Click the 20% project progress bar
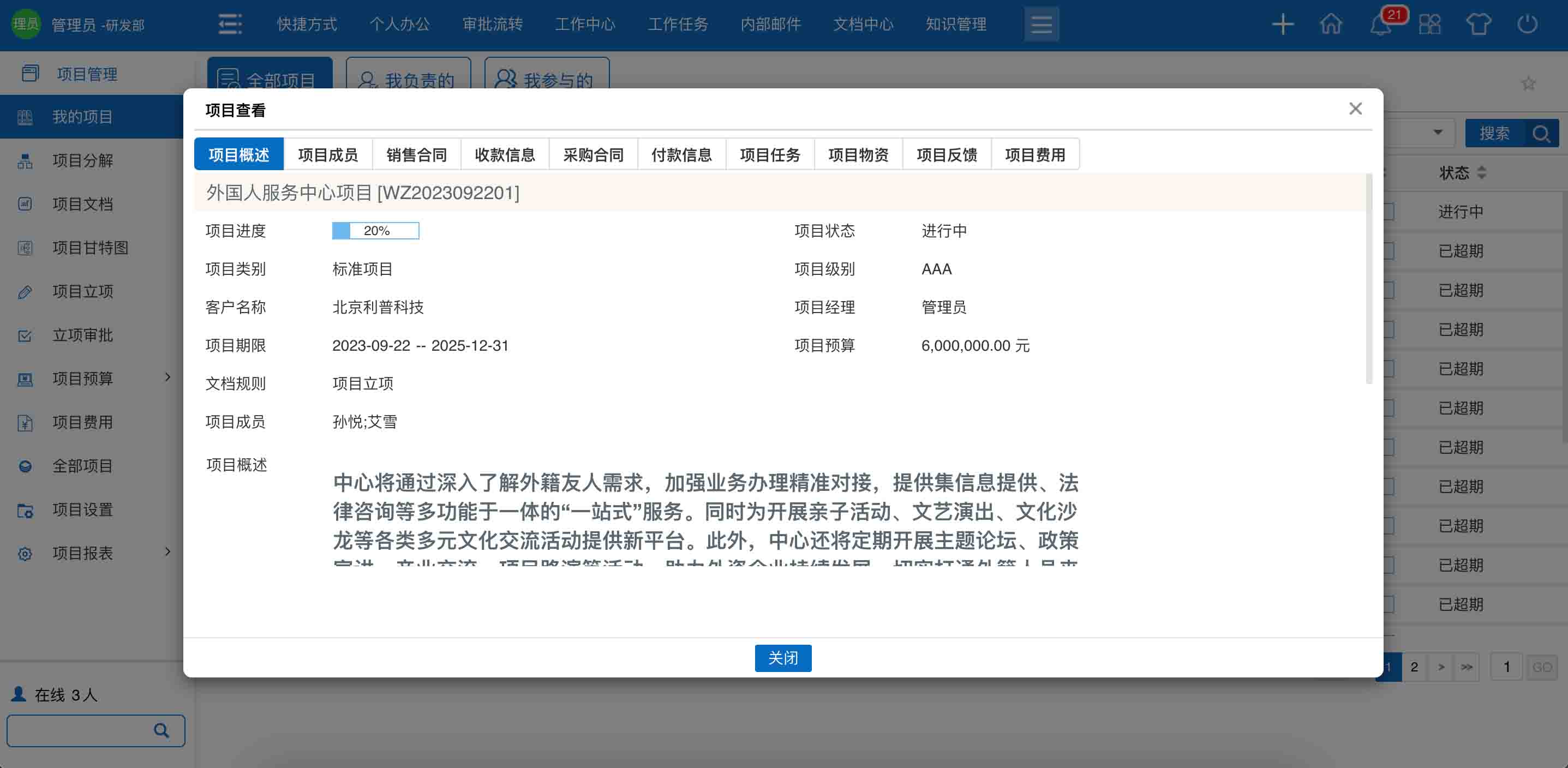This screenshot has height=768, width=1568. pyautogui.click(x=375, y=231)
